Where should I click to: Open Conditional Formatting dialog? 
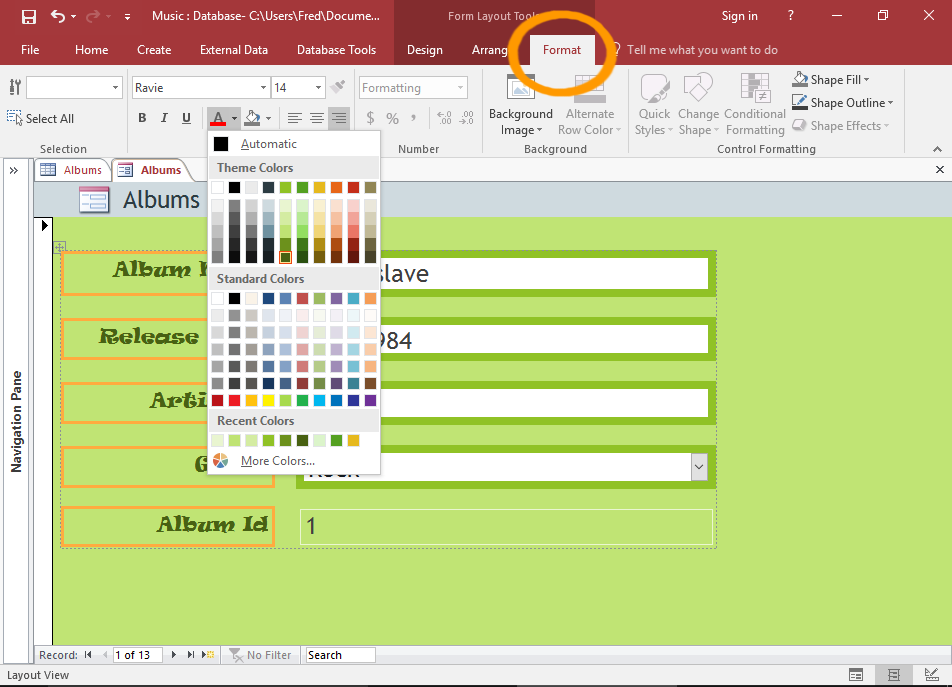click(x=755, y=105)
